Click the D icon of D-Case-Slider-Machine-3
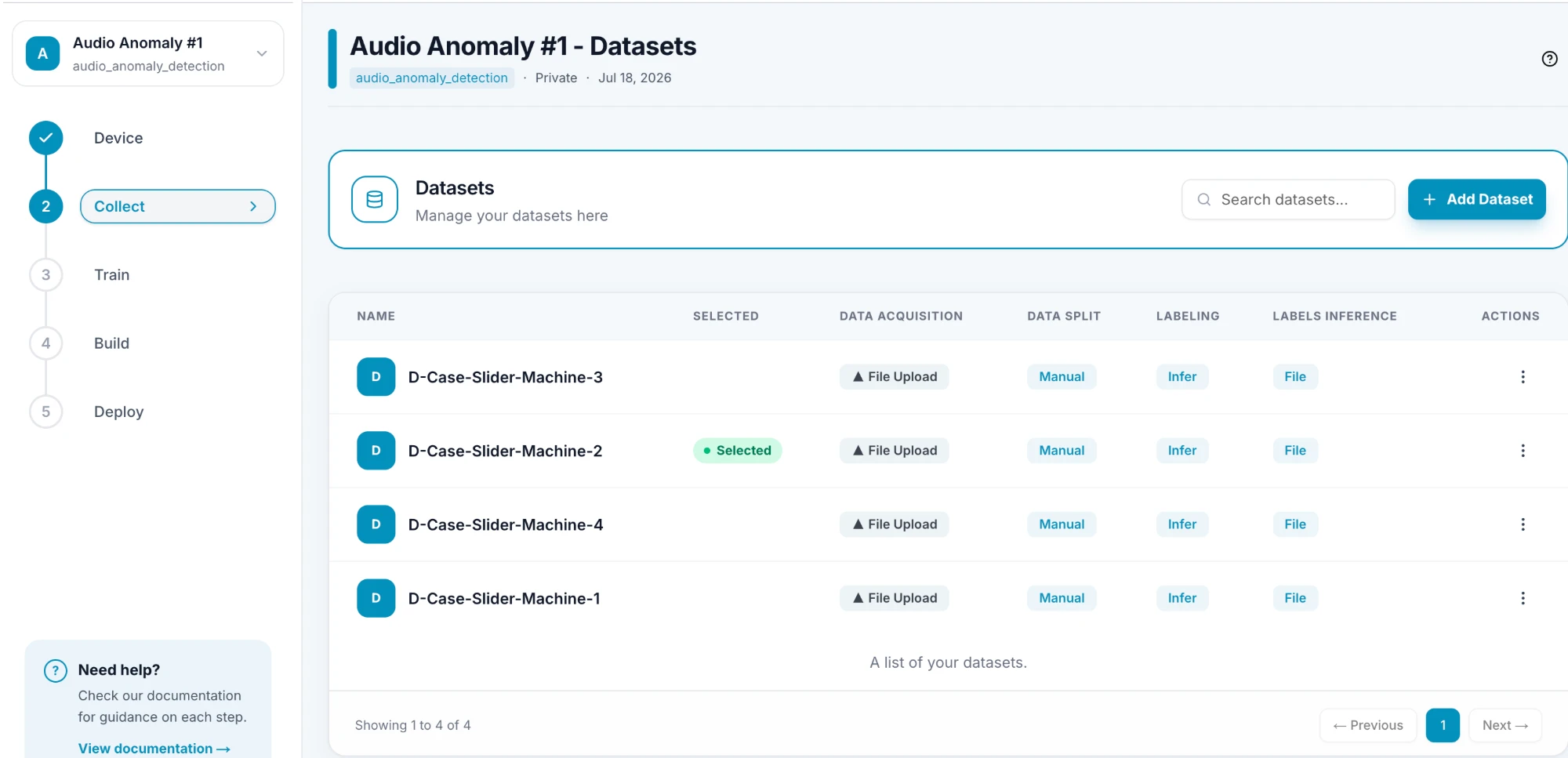This screenshot has height=758, width=1568. [376, 377]
